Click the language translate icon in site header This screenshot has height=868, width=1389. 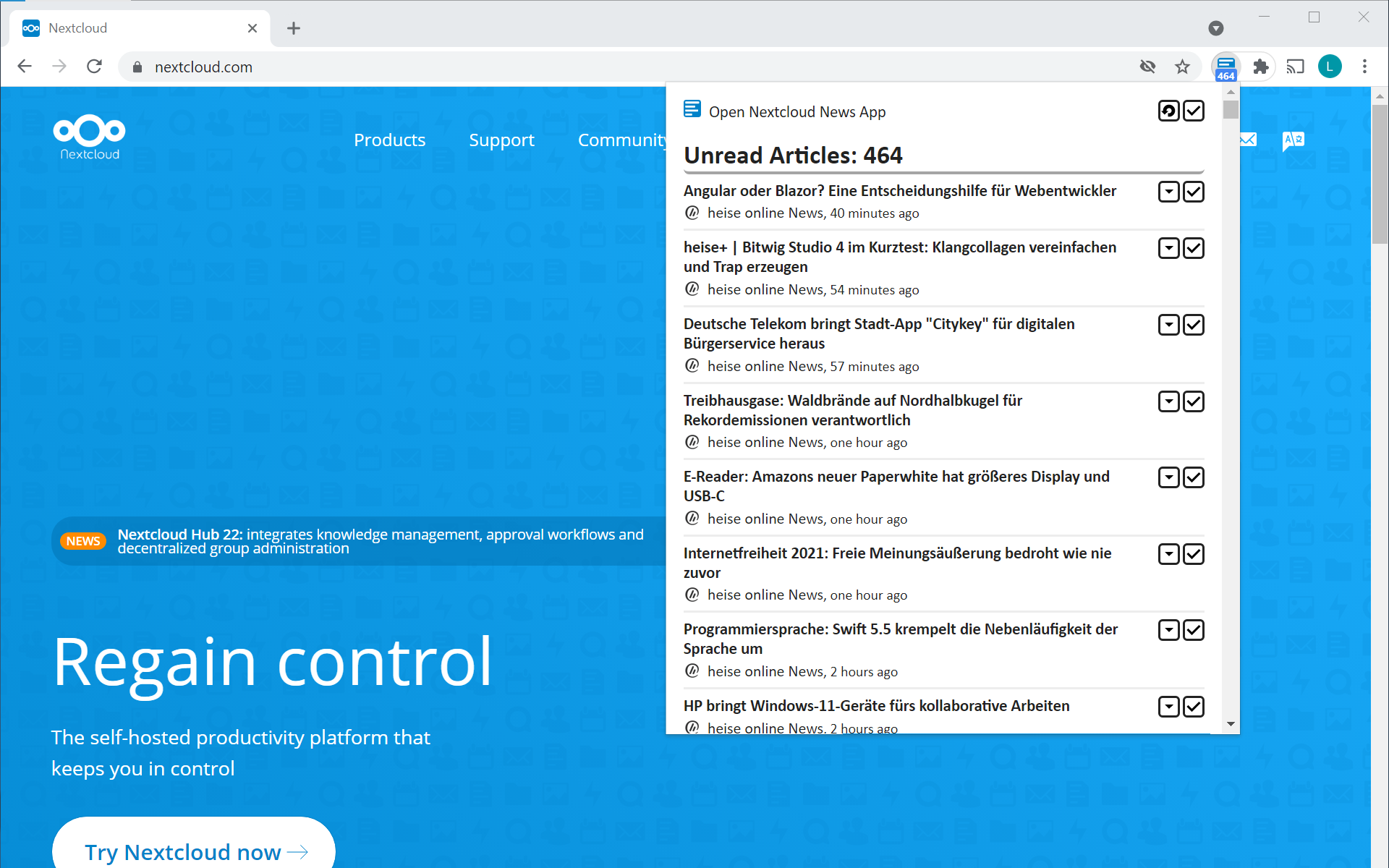click(x=1293, y=140)
